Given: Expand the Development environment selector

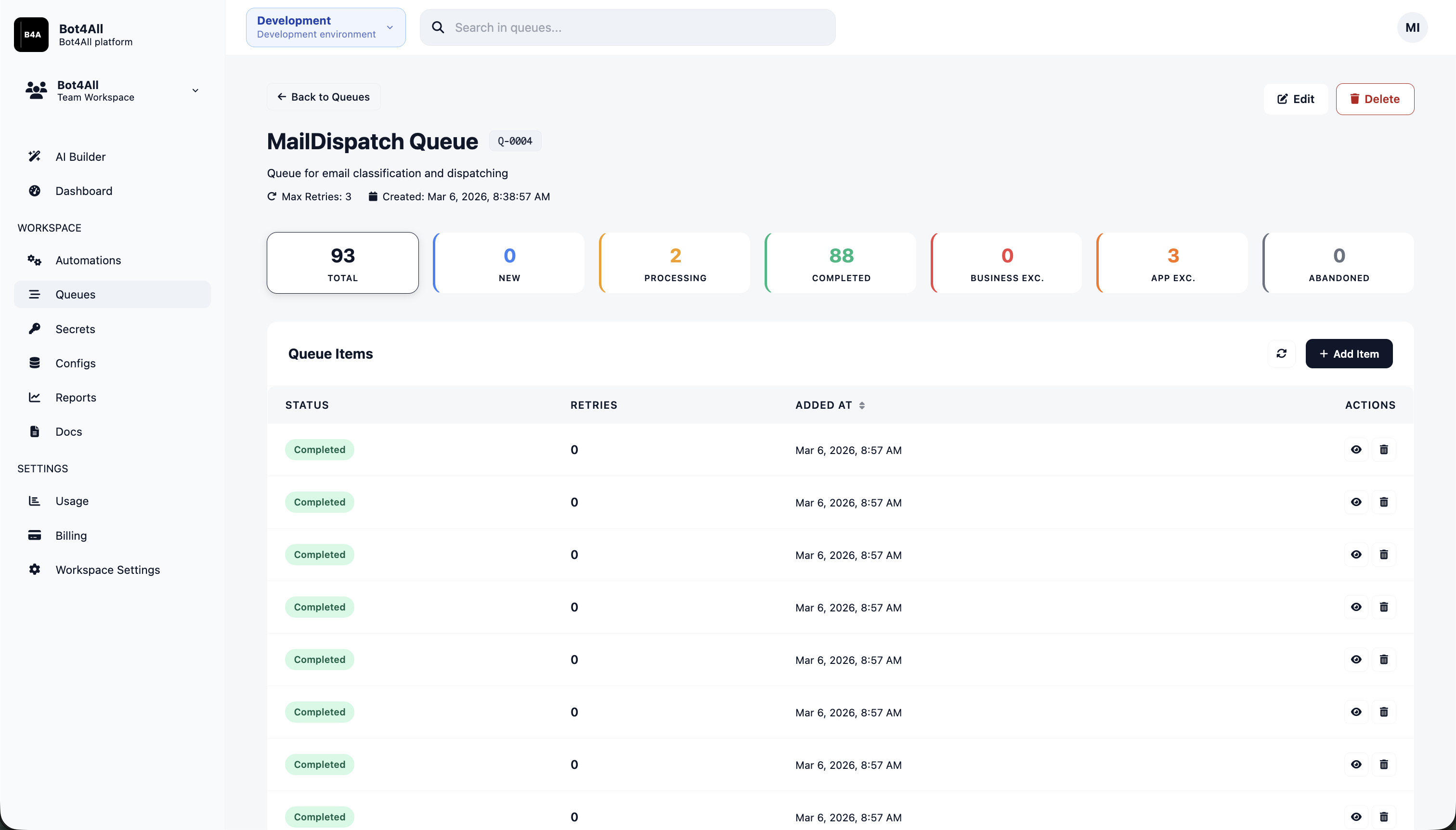Looking at the screenshot, I should (x=325, y=27).
